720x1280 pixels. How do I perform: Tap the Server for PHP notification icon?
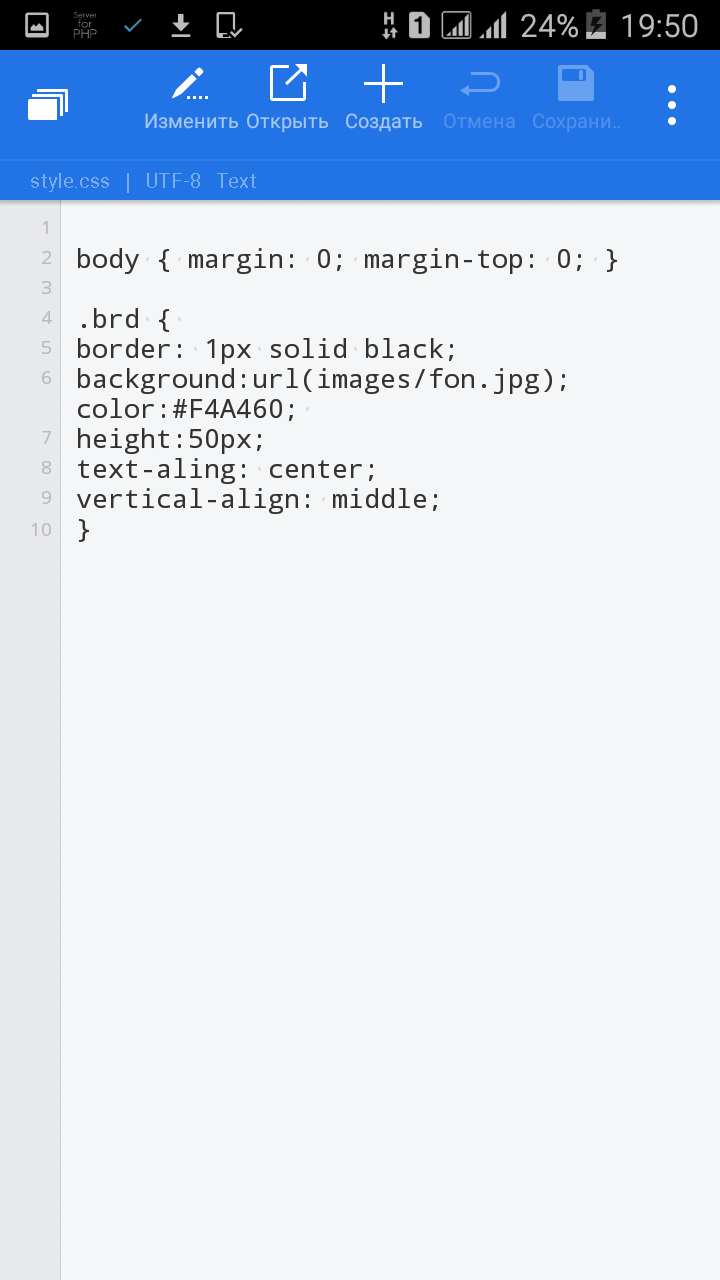click(85, 25)
